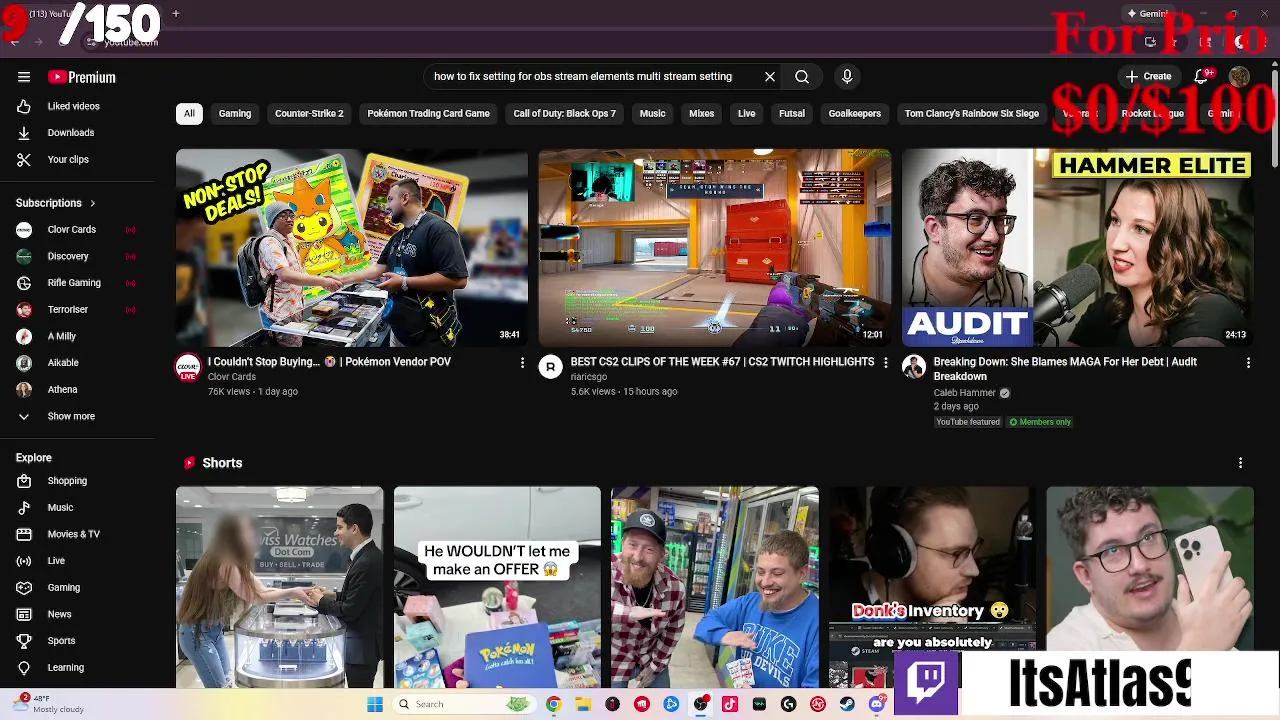1280x720 pixels.
Task: Open riaricsgo channel link
Action: point(588,377)
